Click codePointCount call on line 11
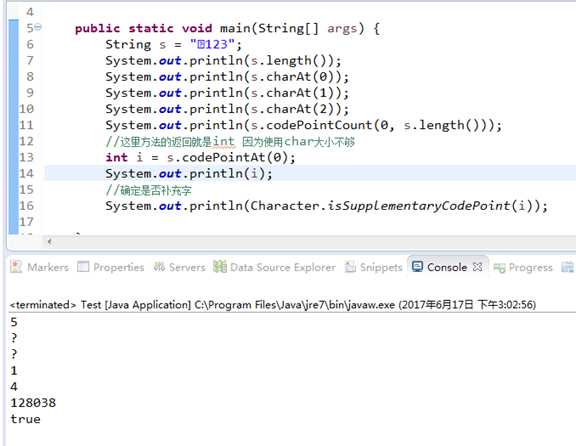 coord(368,125)
